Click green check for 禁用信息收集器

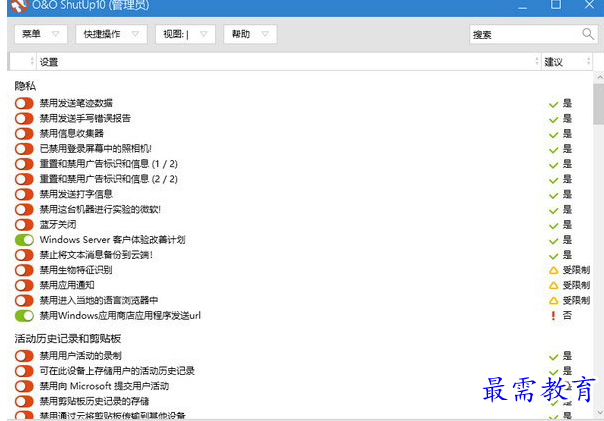(554, 134)
